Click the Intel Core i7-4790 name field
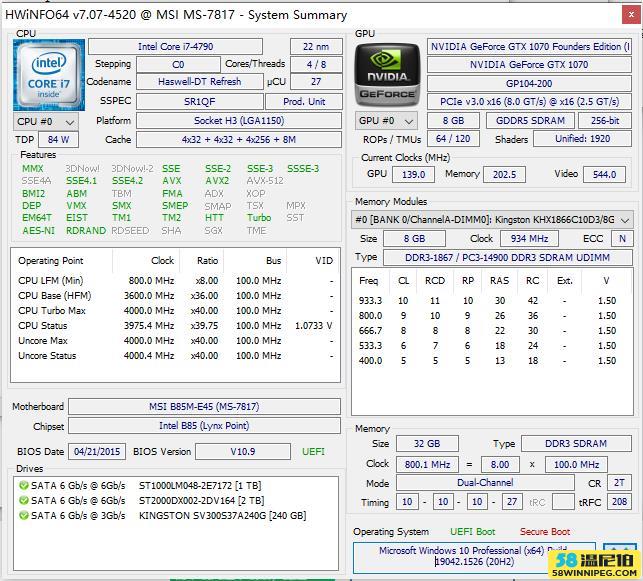 click(x=176, y=47)
